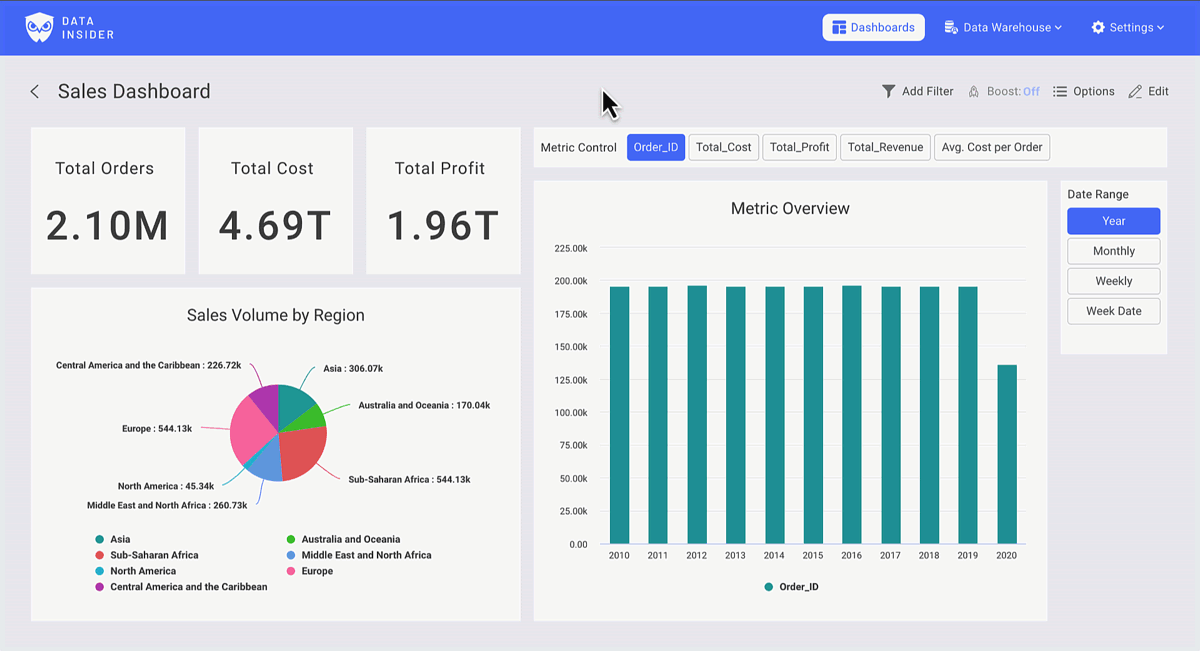This screenshot has width=1200, height=651.
Task: Select Monthly in Date Range
Action: (x=1113, y=251)
